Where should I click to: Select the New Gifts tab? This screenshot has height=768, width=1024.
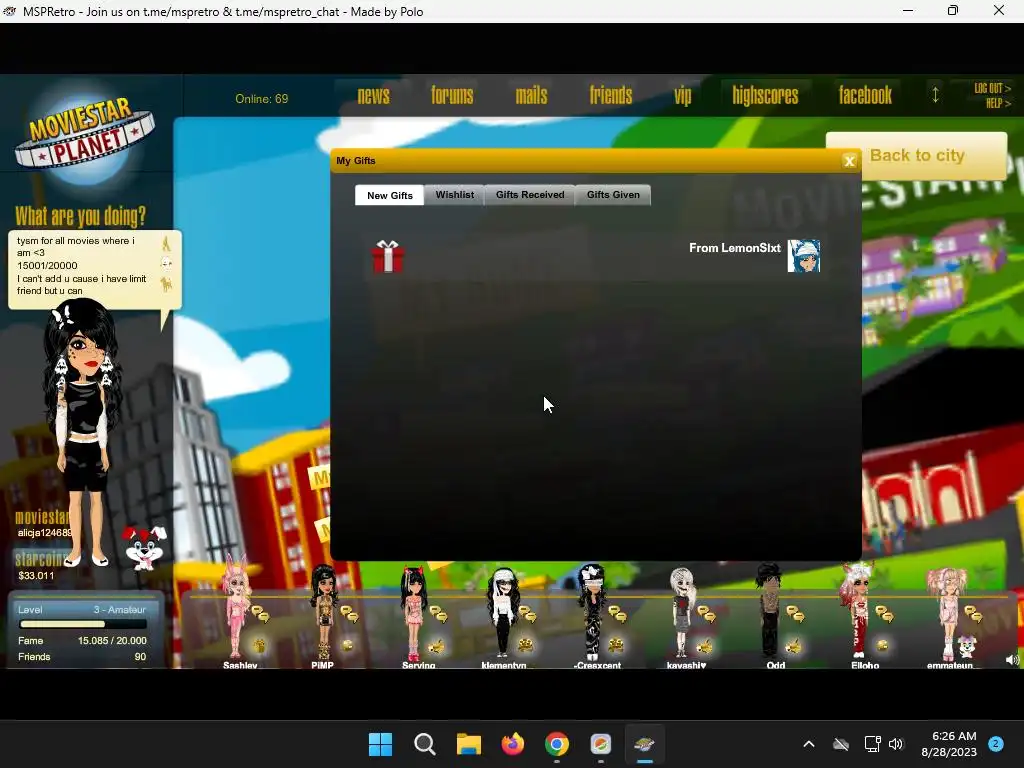point(389,195)
